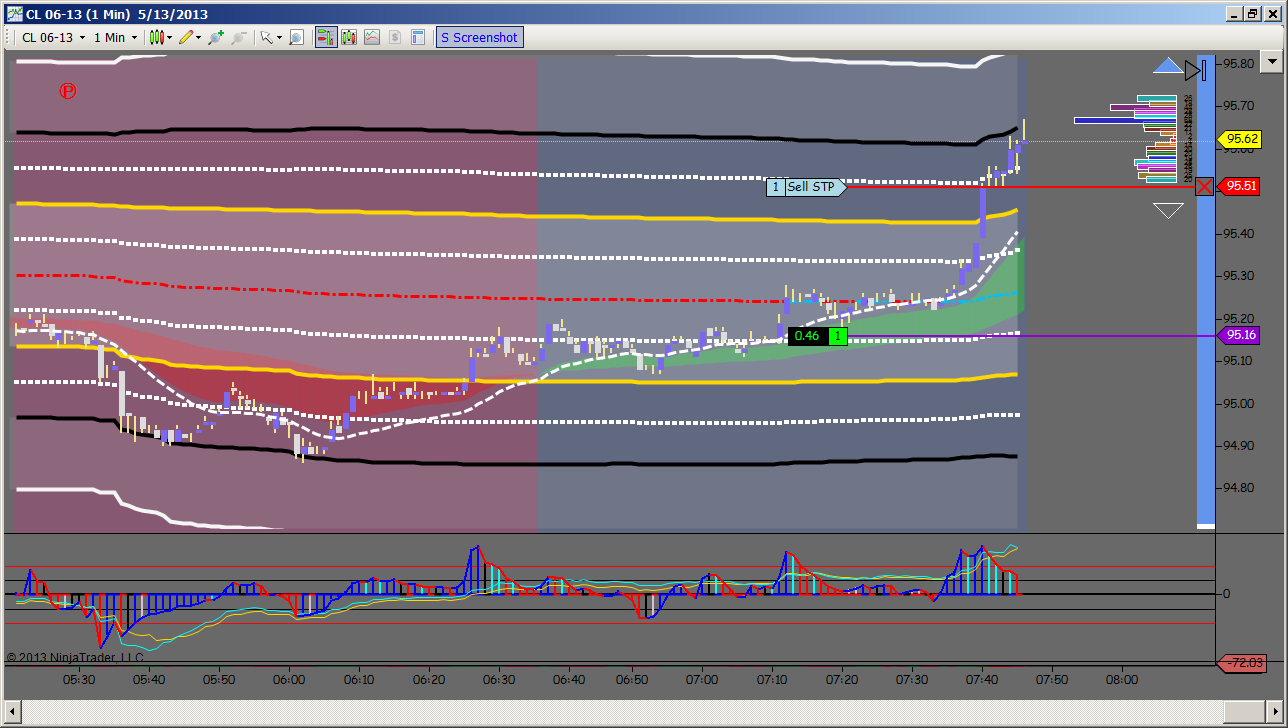Click the 05:30 time axis label

79,680
